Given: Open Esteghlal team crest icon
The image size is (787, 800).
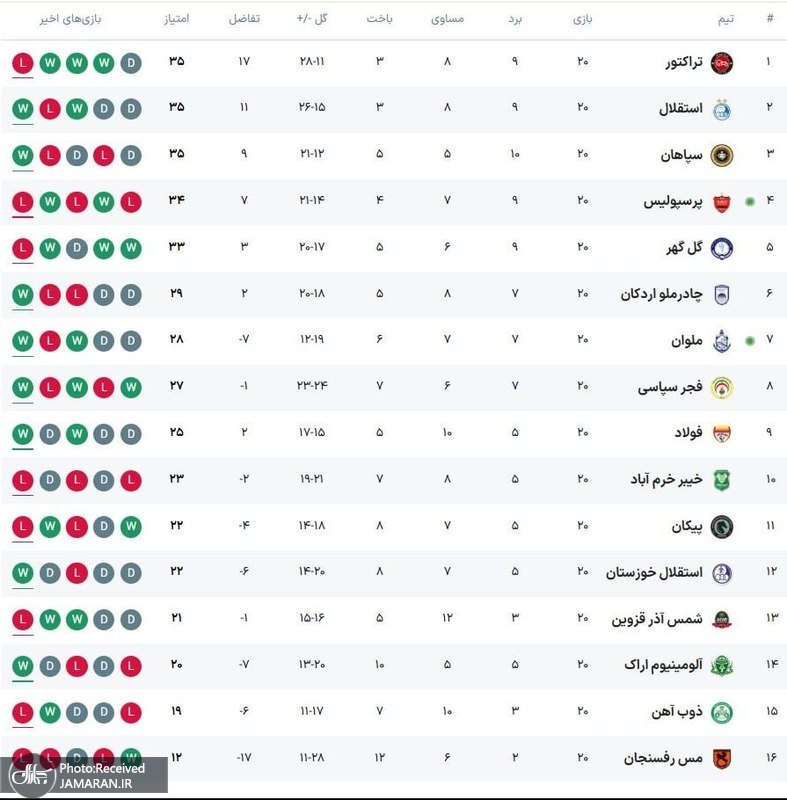Looking at the screenshot, I should [x=721, y=109].
